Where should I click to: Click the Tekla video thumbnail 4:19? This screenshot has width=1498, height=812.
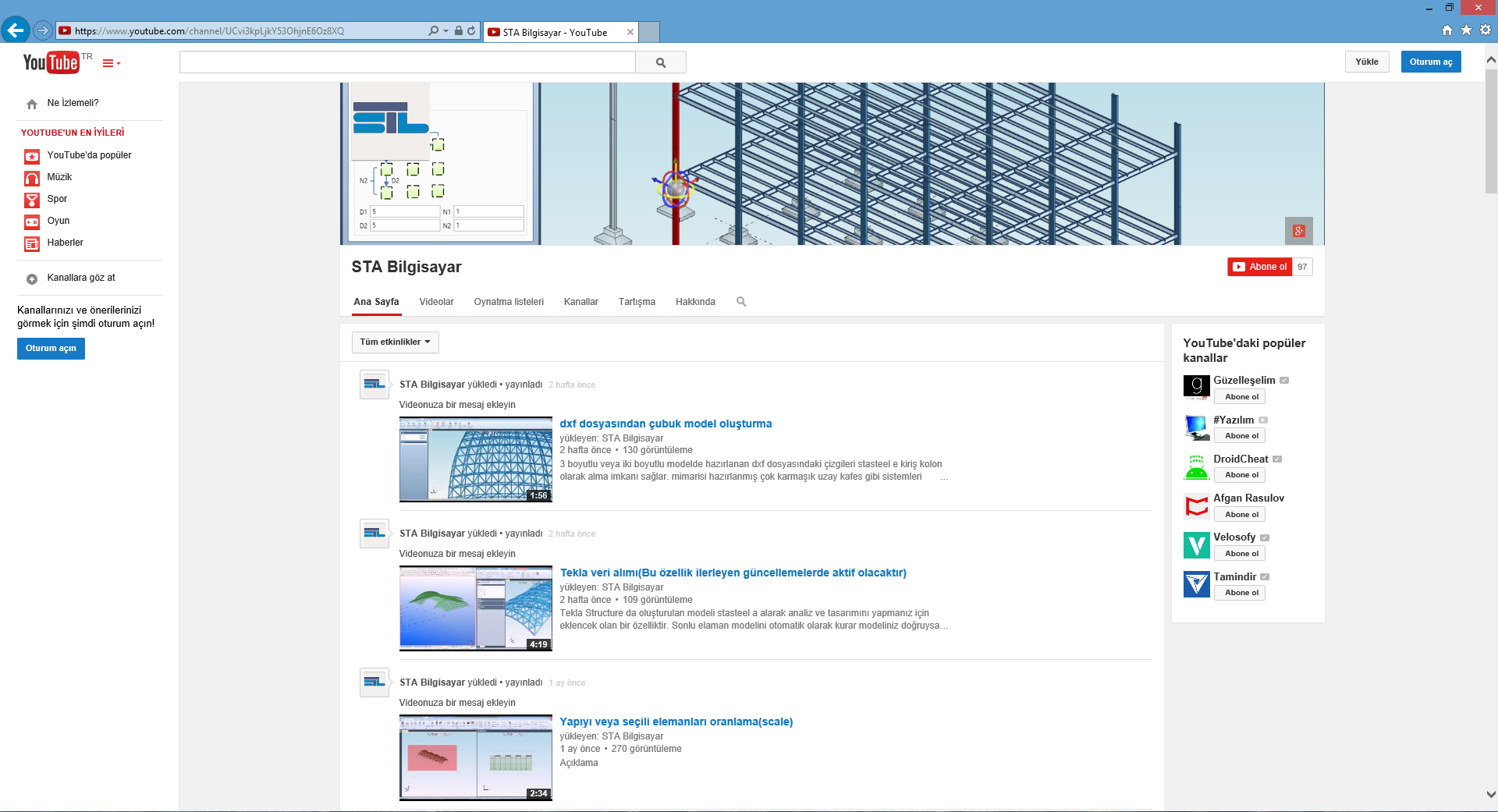click(x=476, y=608)
